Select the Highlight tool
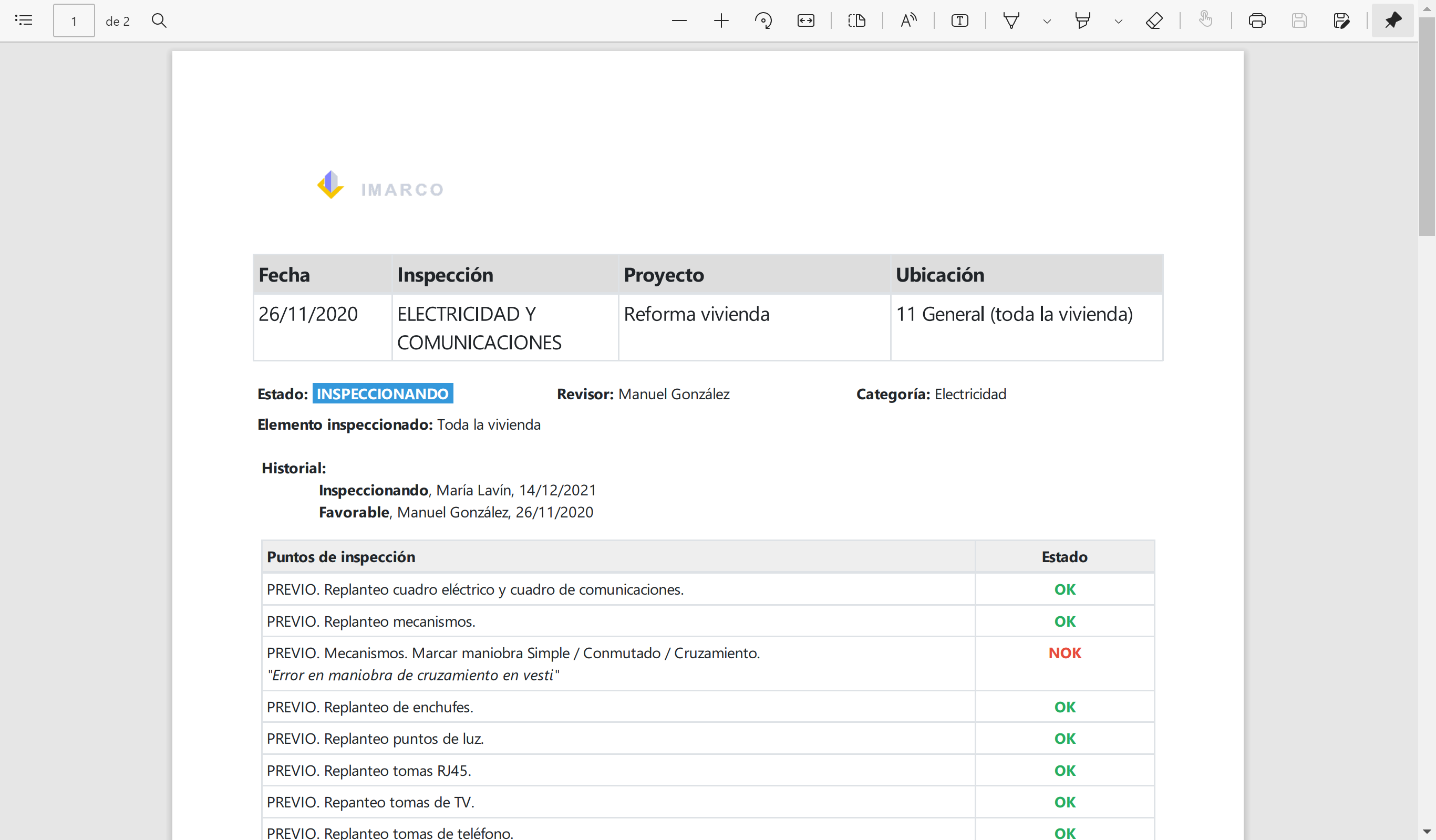Viewport: 1436px width, 840px height. tap(1082, 20)
